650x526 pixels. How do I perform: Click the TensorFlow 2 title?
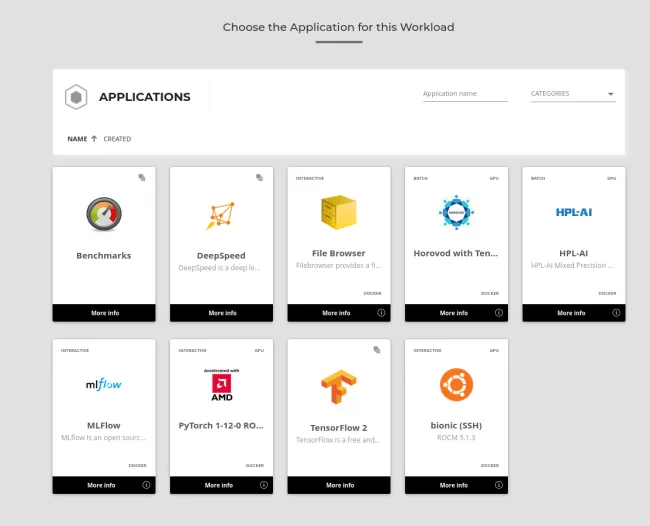(339, 428)
